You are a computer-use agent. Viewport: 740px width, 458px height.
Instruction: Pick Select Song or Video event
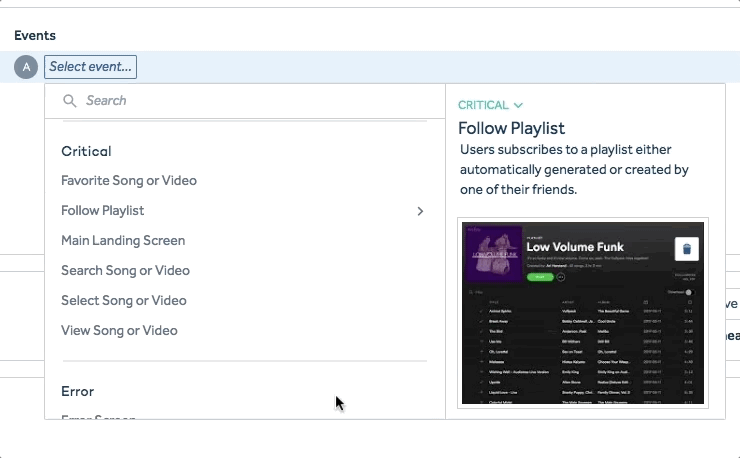point(124,300)
